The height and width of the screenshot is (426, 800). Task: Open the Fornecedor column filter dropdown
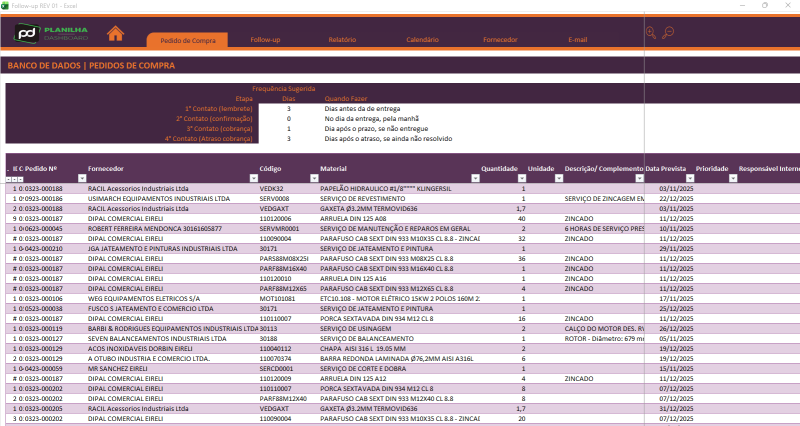[254, 179]
